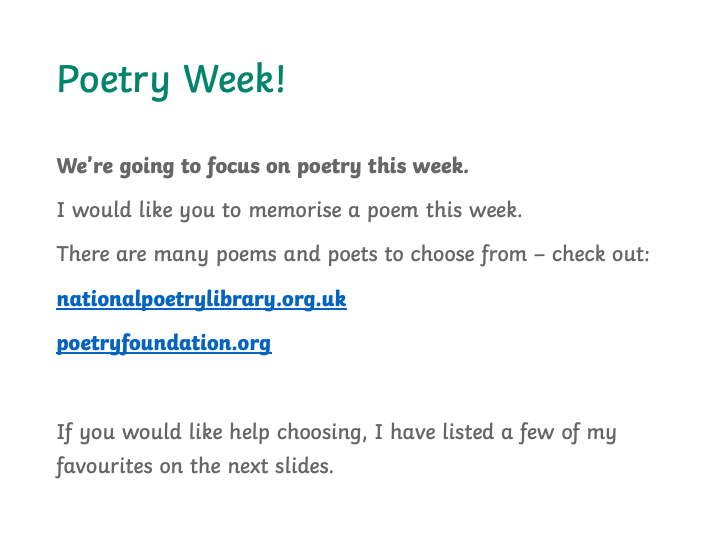
Task: Click the sentence about memorising a poem
Action: click(x=289, y=210)
